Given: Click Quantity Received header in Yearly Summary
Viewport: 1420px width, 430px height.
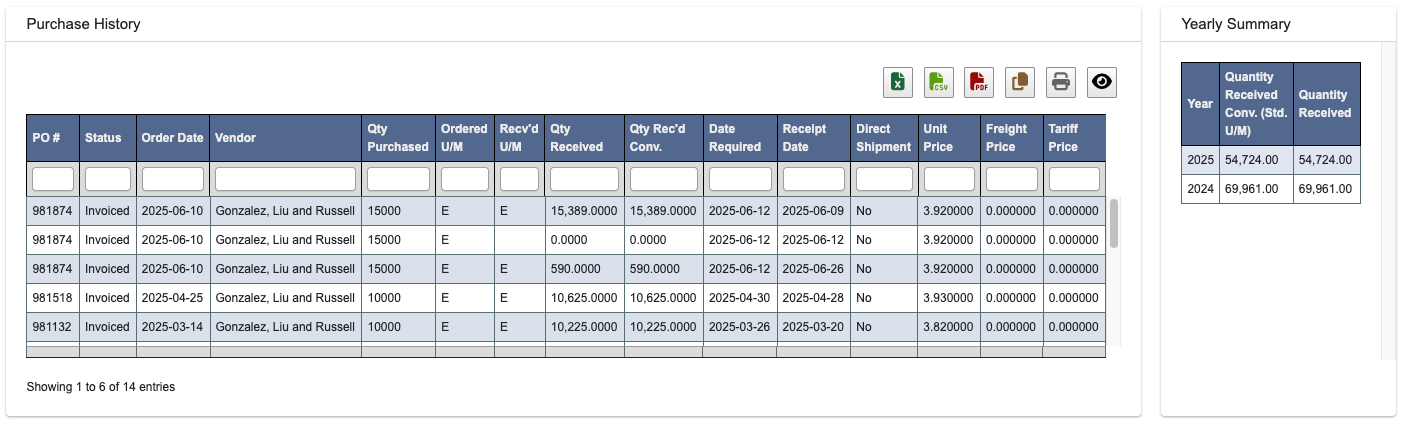Looking at the screenshot, I should click(x=1327, y=104).
